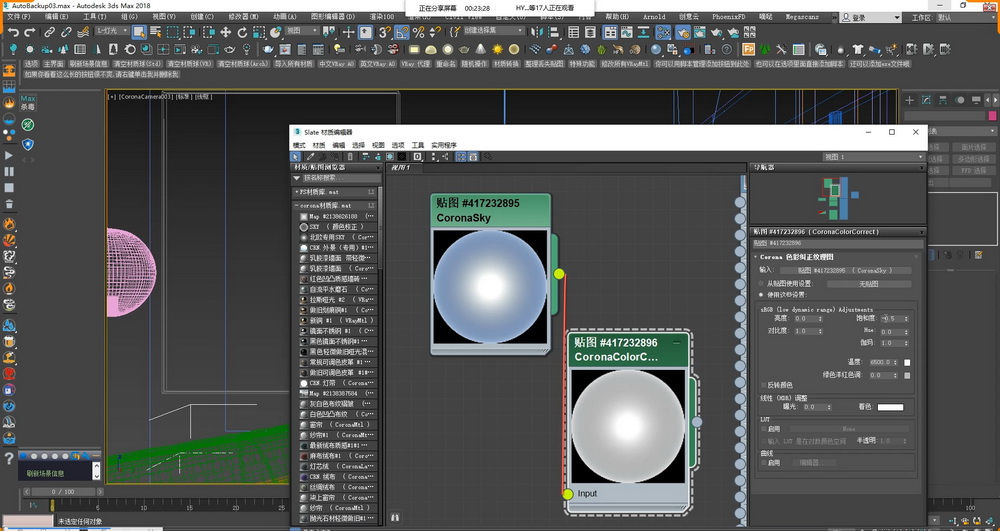This screenshot has height=531, width=1000.
Task: Click the orange FP plugin icon
Action: click(x=748, y=49)
